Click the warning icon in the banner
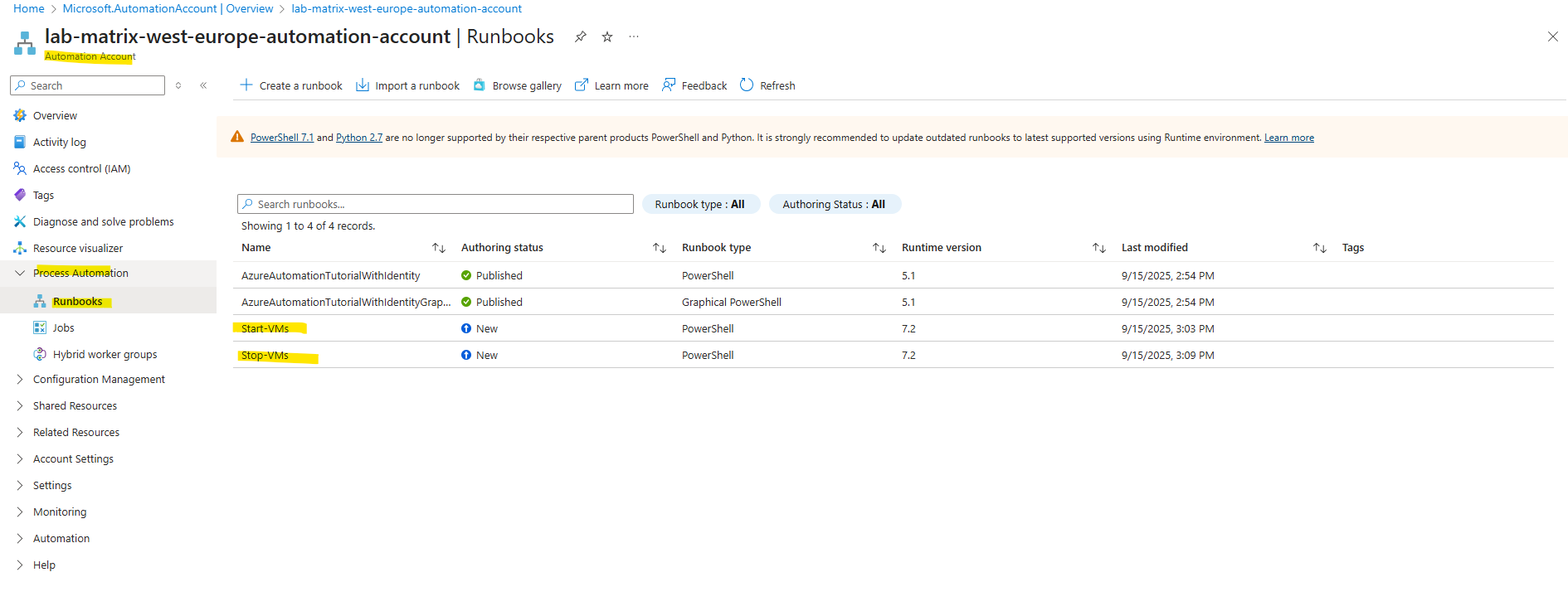The image size is (1568, 611). (237, 137)
